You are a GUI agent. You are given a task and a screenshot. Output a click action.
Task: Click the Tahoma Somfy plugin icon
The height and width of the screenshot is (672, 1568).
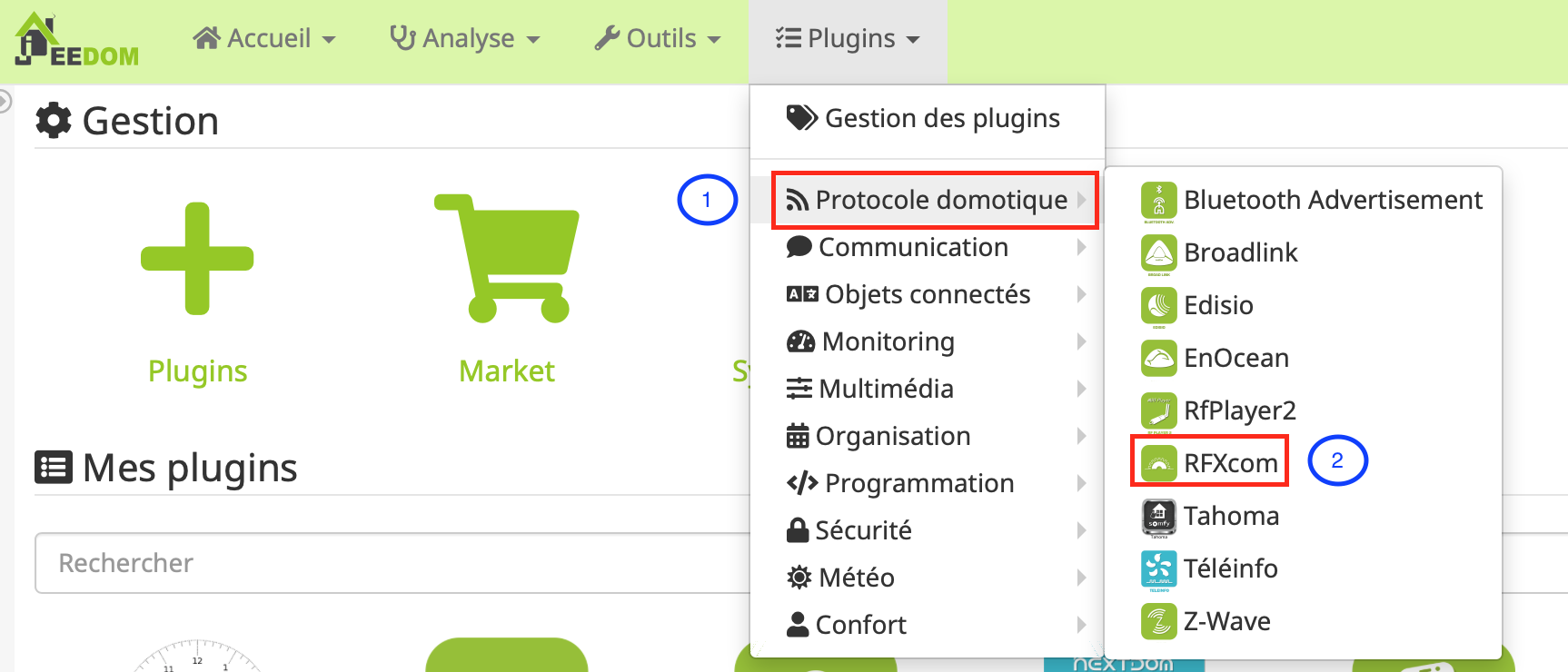click(1158, 517)
